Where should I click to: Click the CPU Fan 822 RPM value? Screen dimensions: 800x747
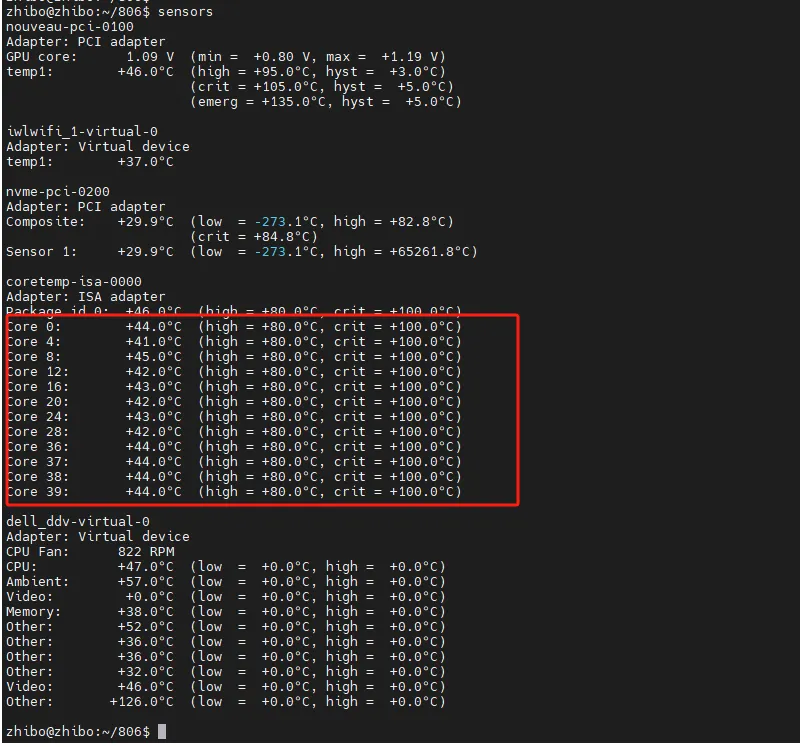click(x=146, y=551)
